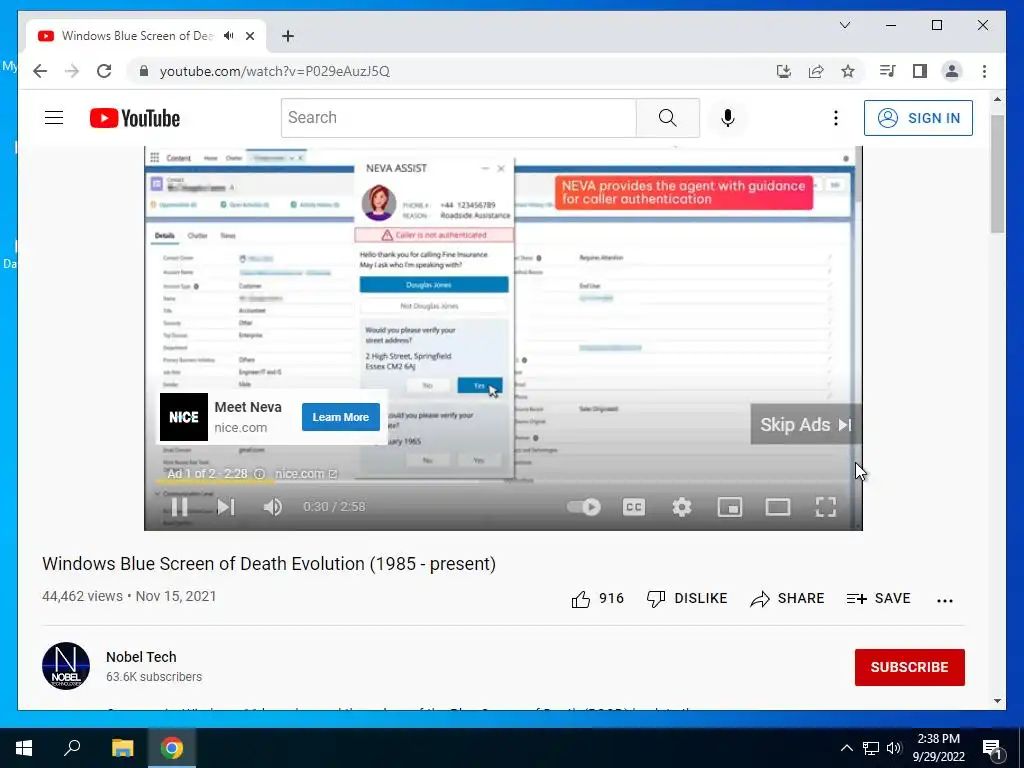Switch to theater mode
The width and height of the screenshot is (1024, 768).
pos(778,507)
